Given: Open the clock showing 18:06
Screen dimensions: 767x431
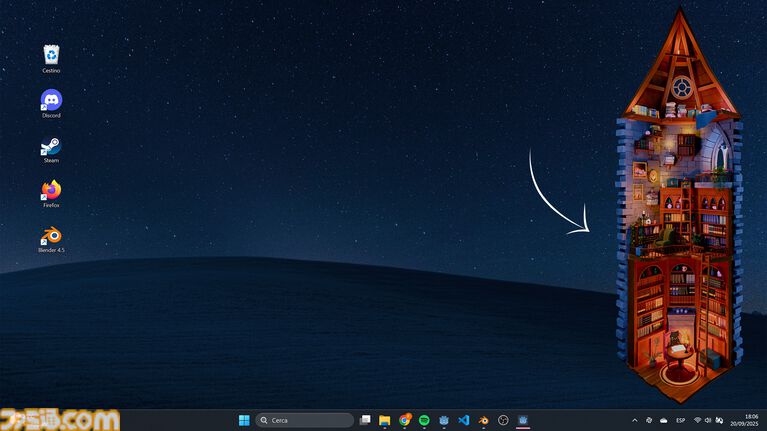Looking at the screenshot, I should (744, 420).
